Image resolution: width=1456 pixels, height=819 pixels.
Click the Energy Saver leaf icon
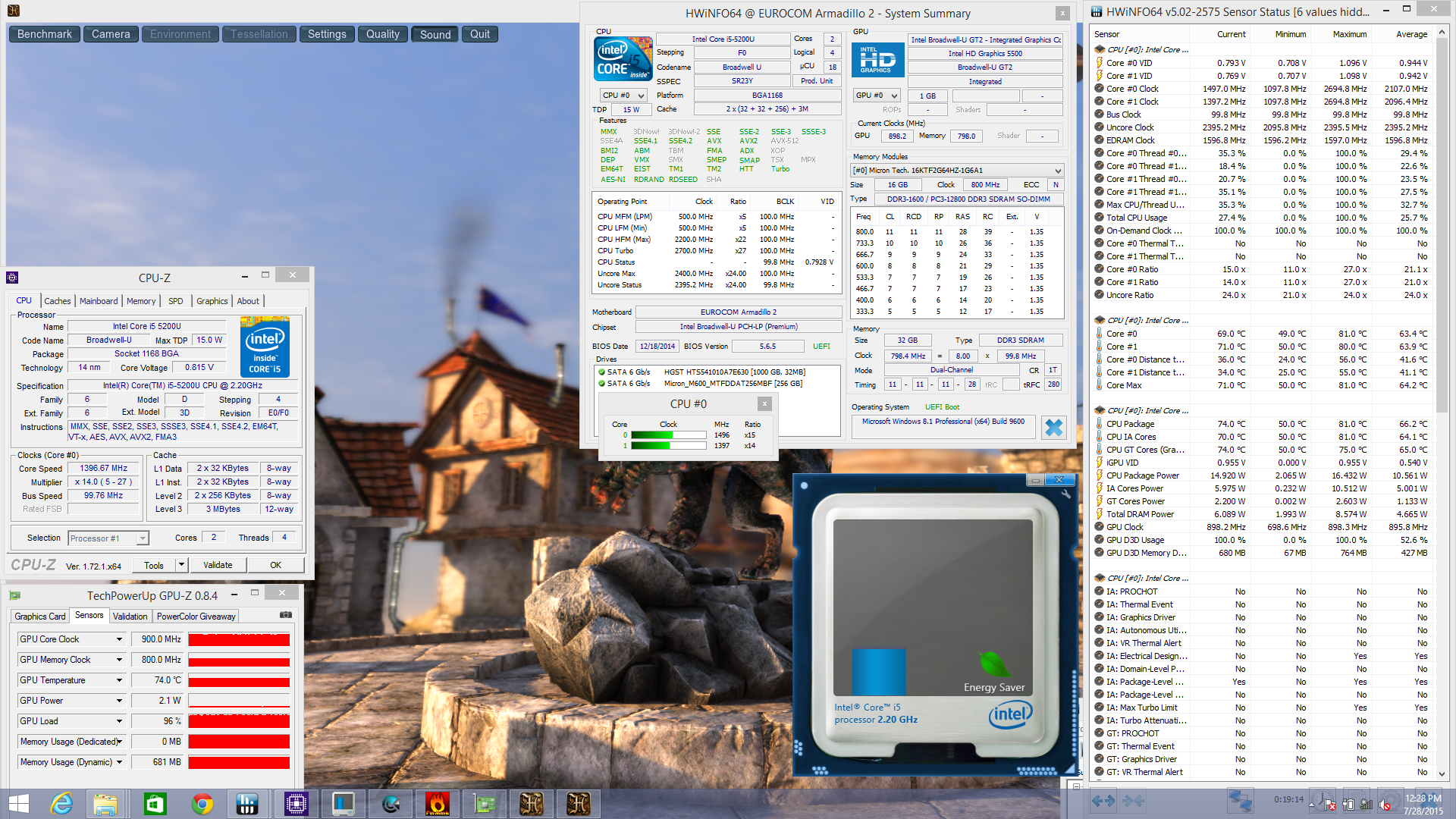(993, 664)
